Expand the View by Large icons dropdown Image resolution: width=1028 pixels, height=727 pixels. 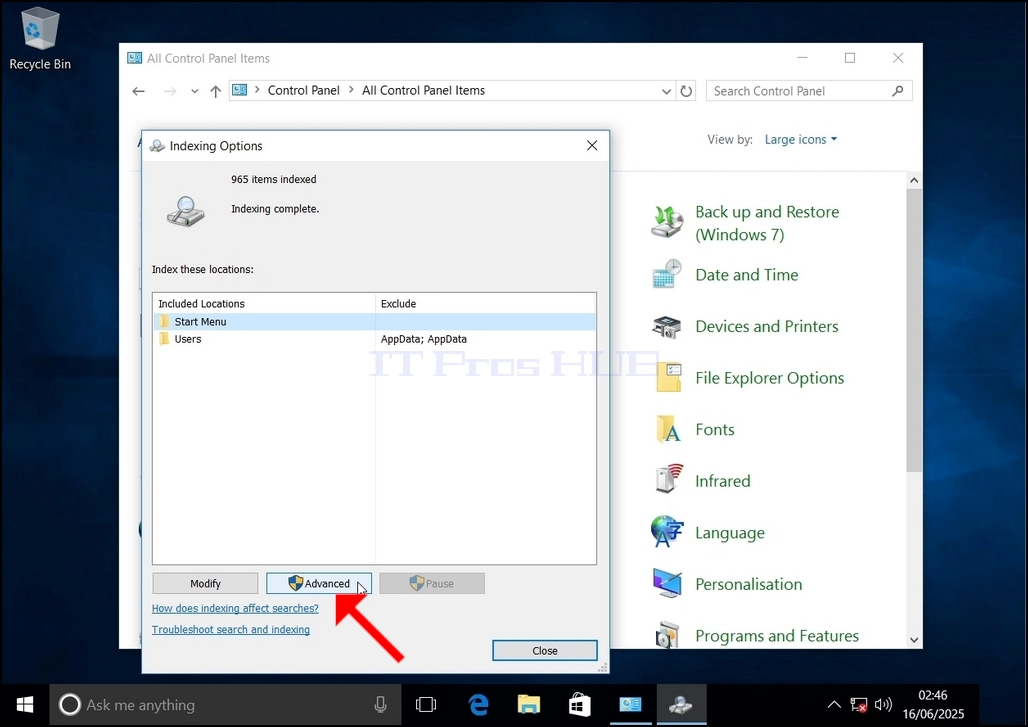click(x=801, y=140)
